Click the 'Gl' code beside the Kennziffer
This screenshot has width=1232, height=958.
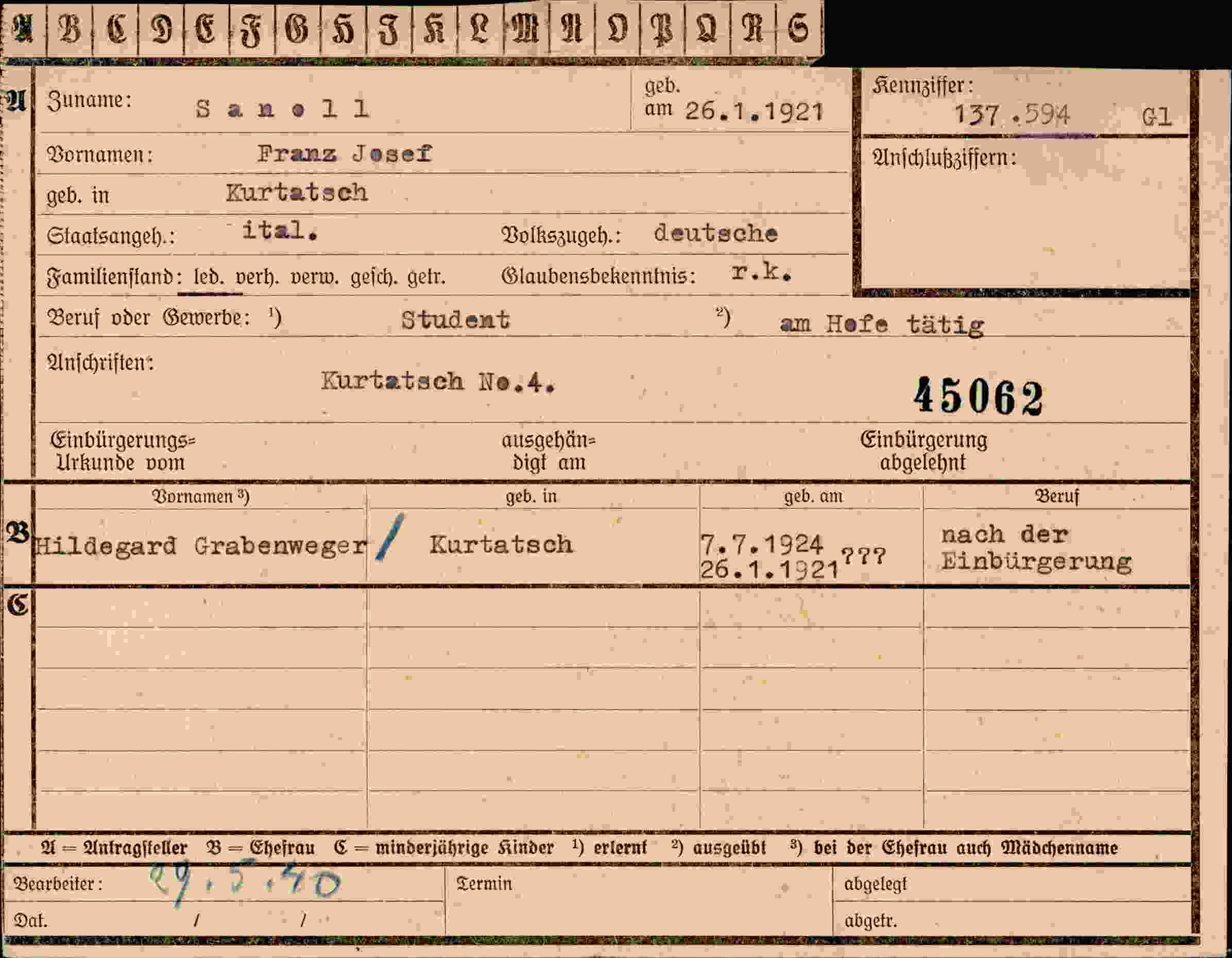(x=1157, y=117)
